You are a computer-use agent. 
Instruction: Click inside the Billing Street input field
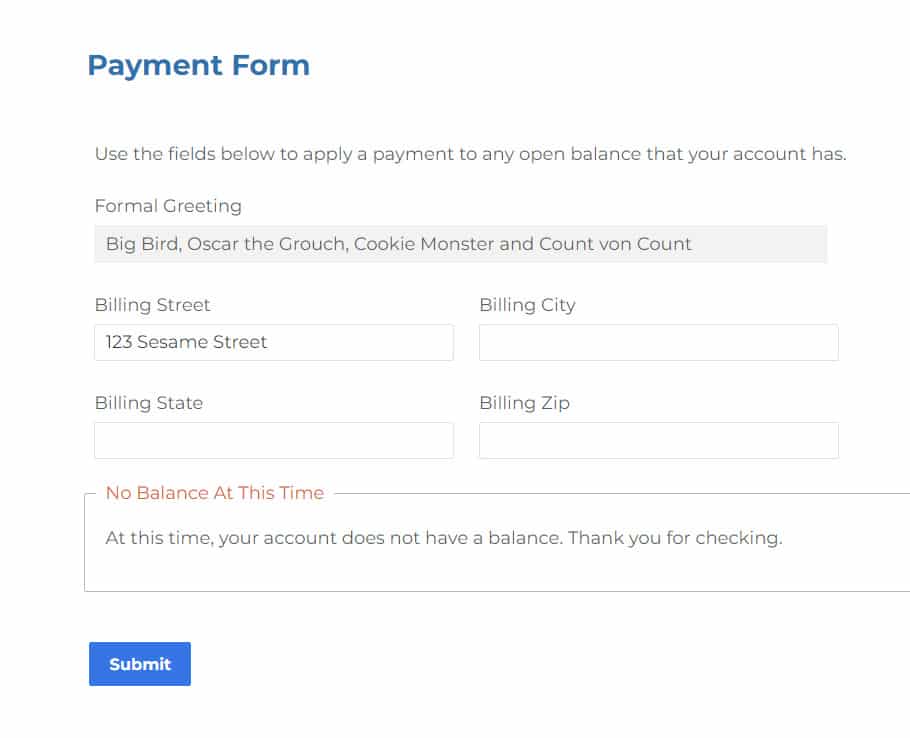273,342
